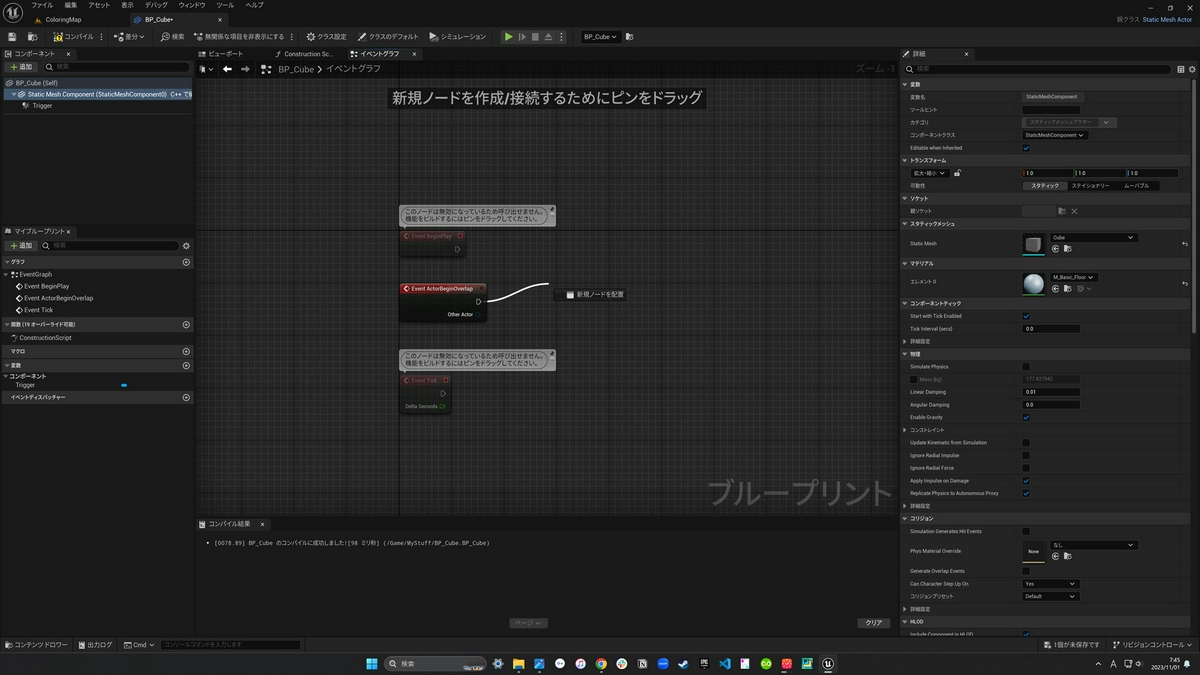Click the Event ActorBeginOverlap node title
This screenshot has width=1200, height=675.
point(442,288)
